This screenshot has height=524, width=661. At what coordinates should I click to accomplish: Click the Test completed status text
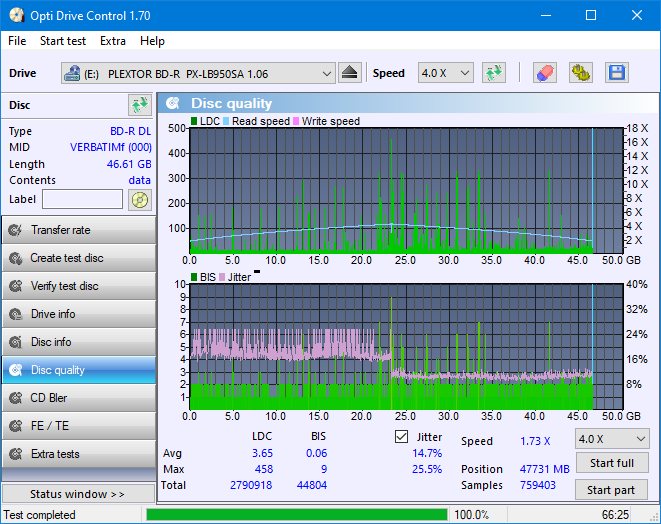[40, 515]
